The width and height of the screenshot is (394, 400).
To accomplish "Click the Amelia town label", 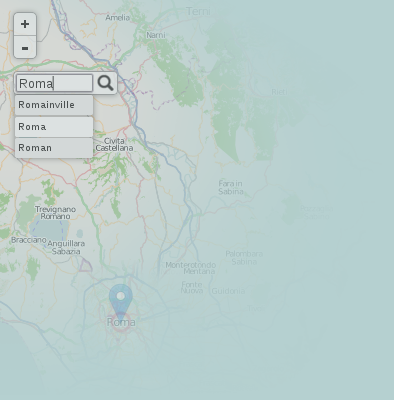I will coord(118,17).
